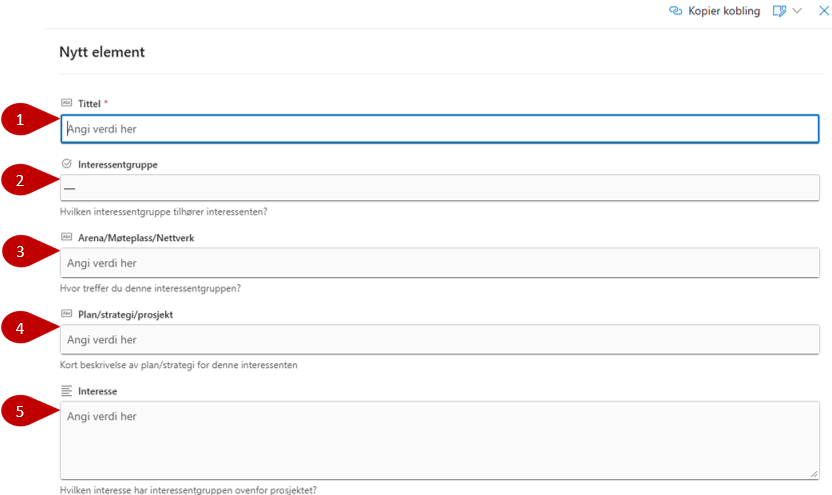This screenshot has height=495, width=832.
Task: Click the red callout marker number 2
Action: (x=20, y=181)
